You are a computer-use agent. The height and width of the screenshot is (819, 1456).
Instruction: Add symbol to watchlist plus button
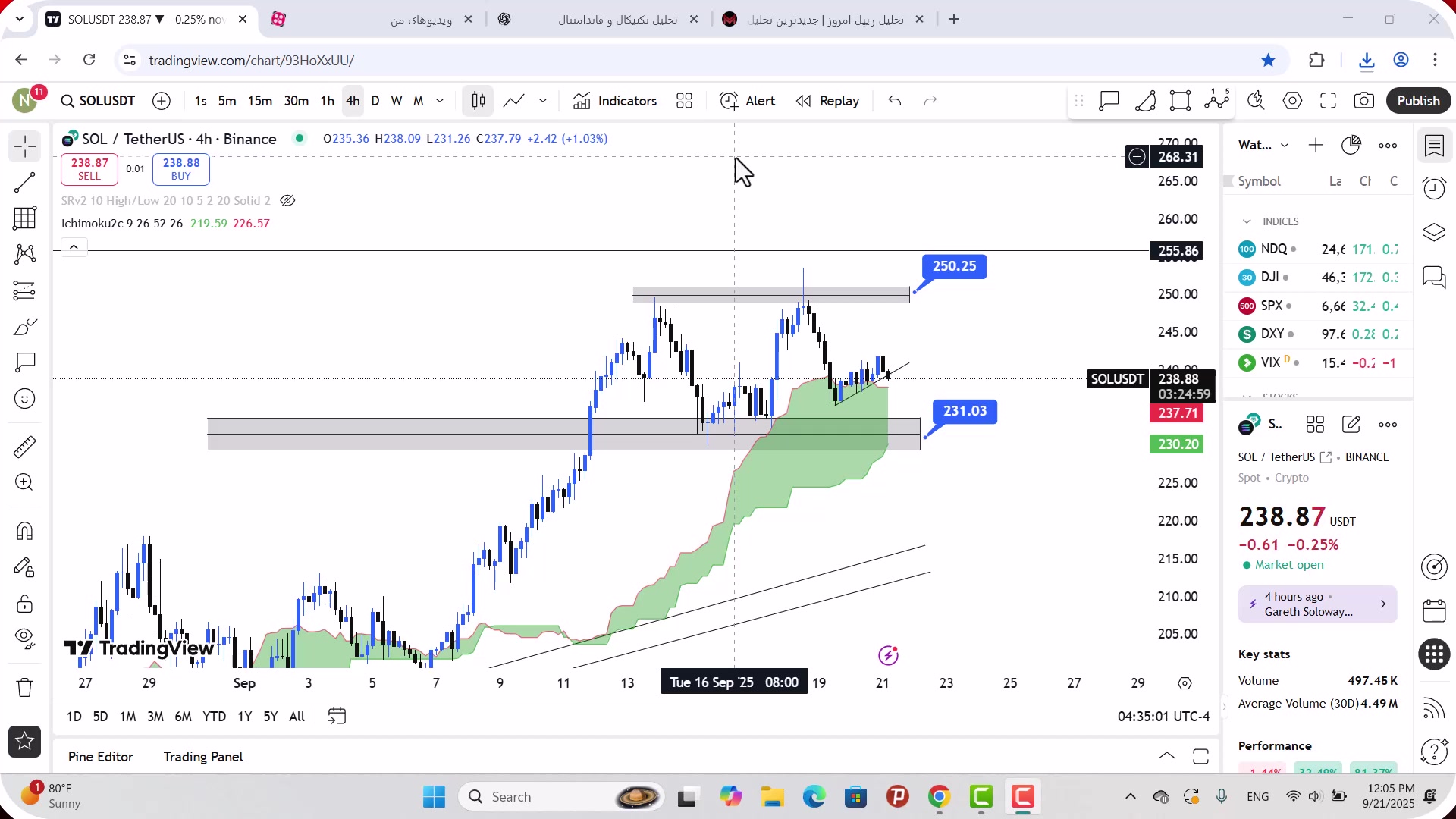point(1316,146)
